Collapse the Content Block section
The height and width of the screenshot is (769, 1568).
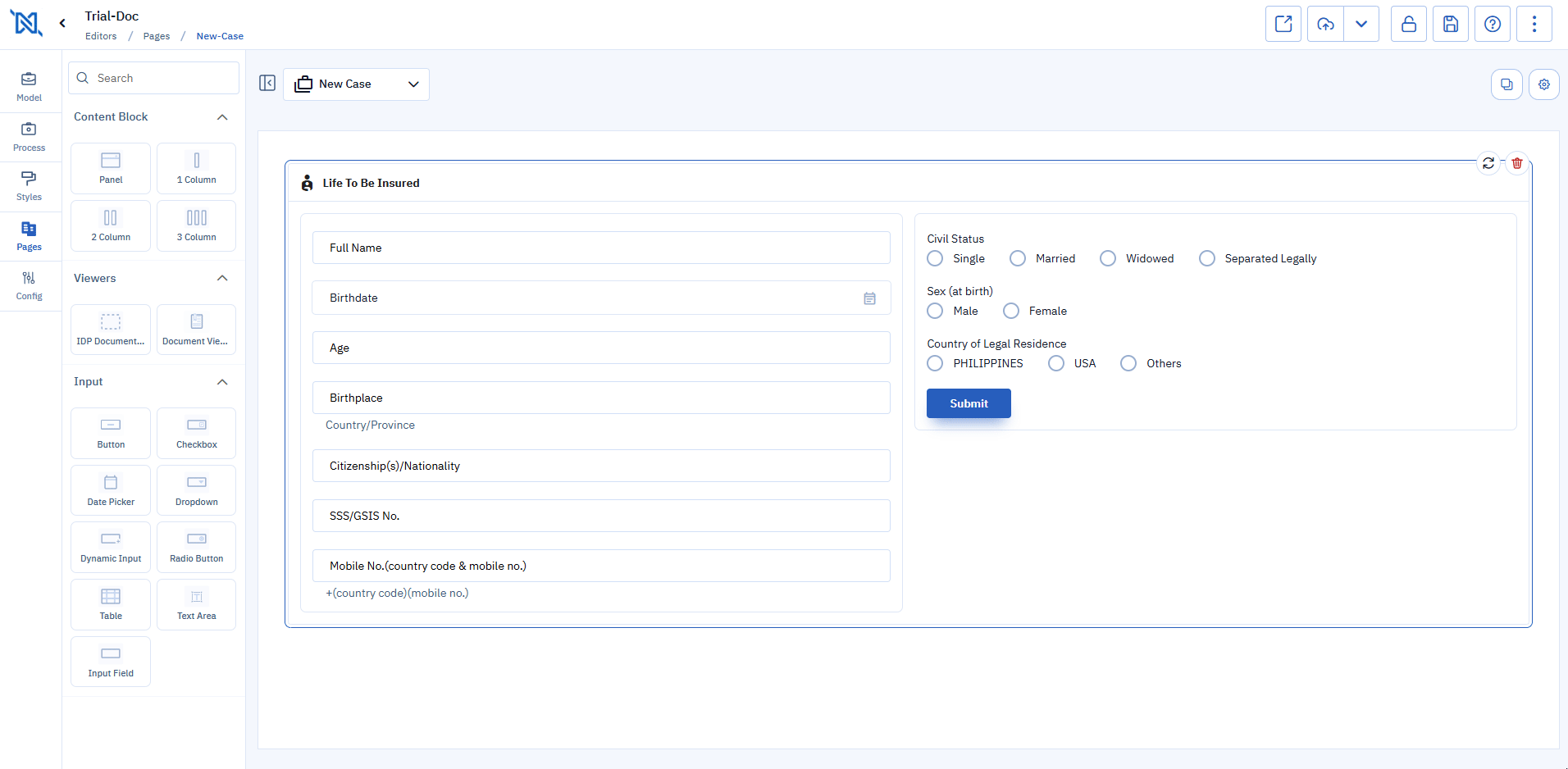click(x=222, y=117)
